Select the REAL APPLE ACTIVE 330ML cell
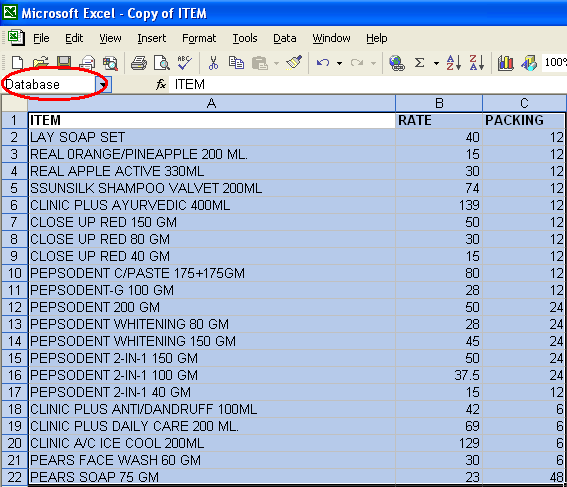 point(212,171)
